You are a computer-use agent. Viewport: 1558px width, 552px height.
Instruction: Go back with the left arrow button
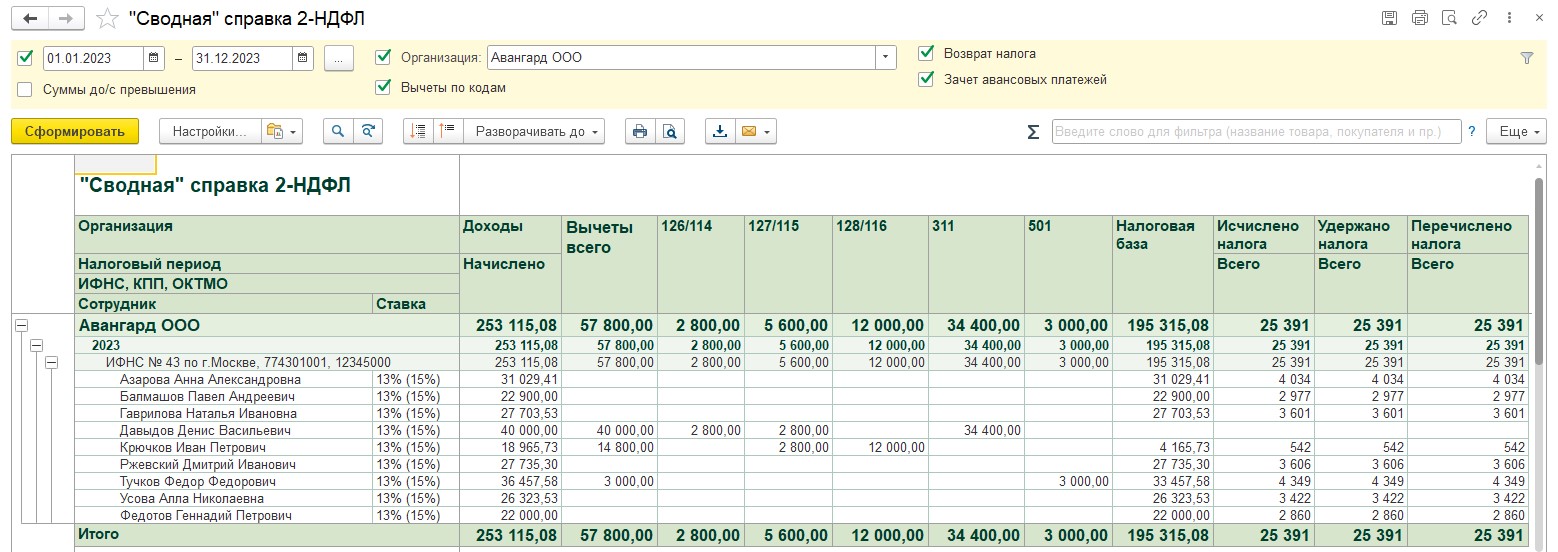[x=29, y=19]
